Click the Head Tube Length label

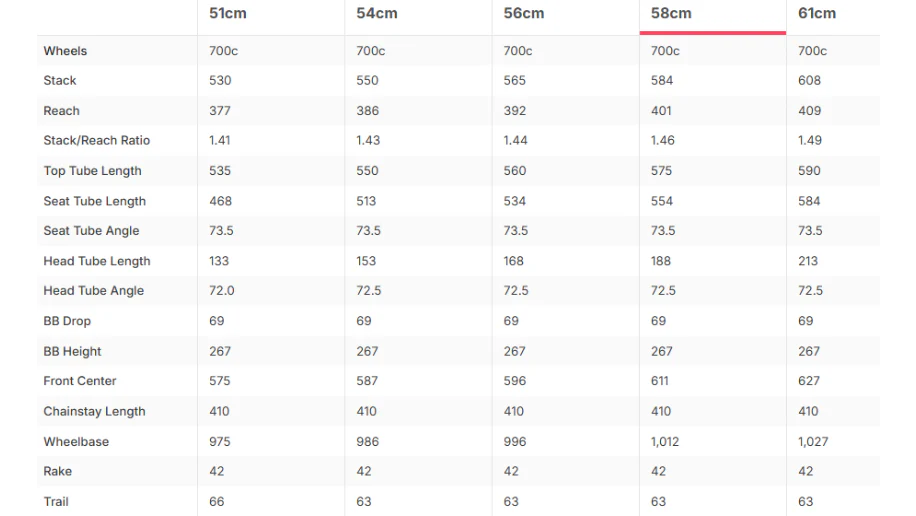tap(96, 261)
